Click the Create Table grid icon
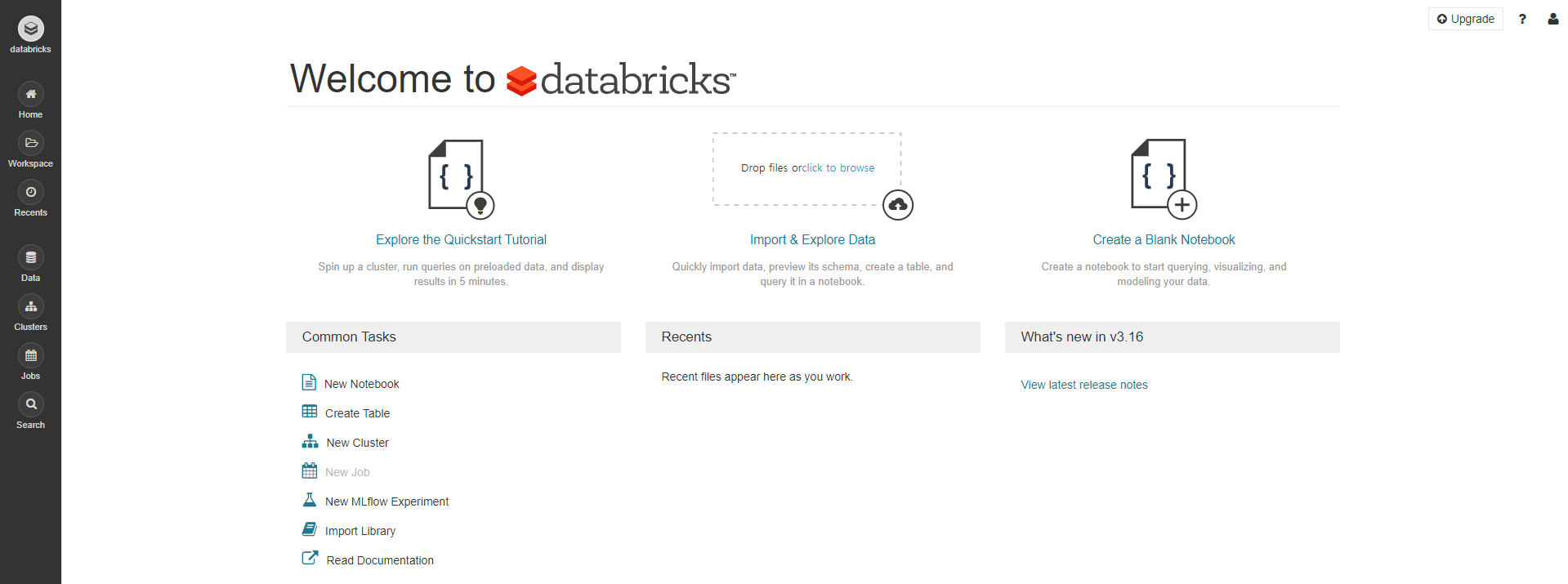The width and height of the screenshot is (1568, 584). point(310,412)
